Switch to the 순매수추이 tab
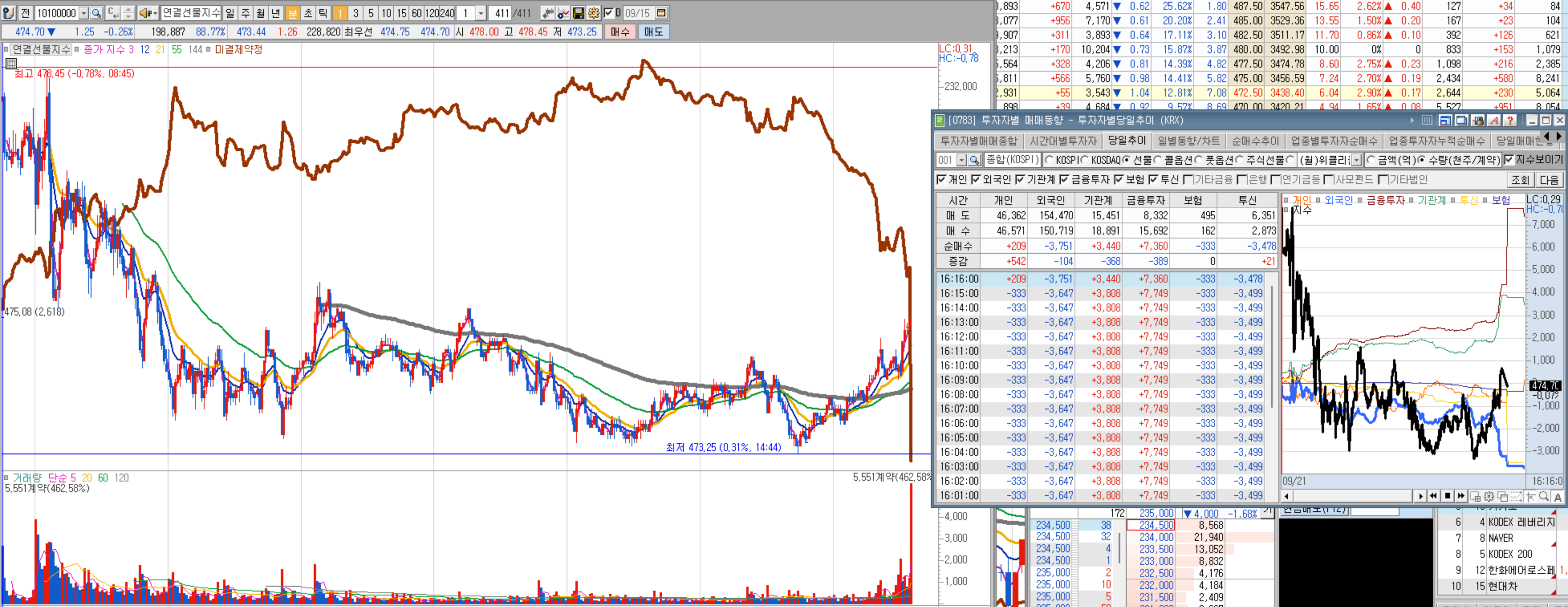Image resolution: width=1568 pixels, height=607 pixels. tap(1255, 141)
